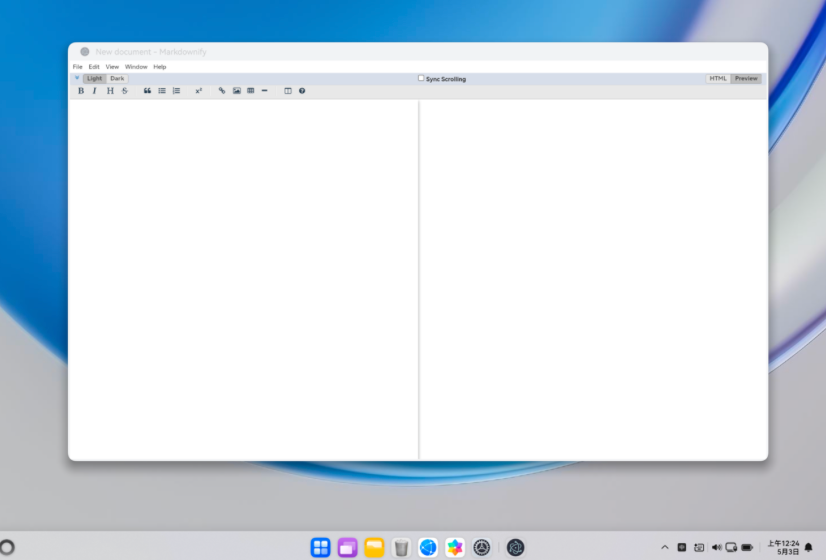
Task: Click inside the left markdown editor pane
Action: coord(243,279)
